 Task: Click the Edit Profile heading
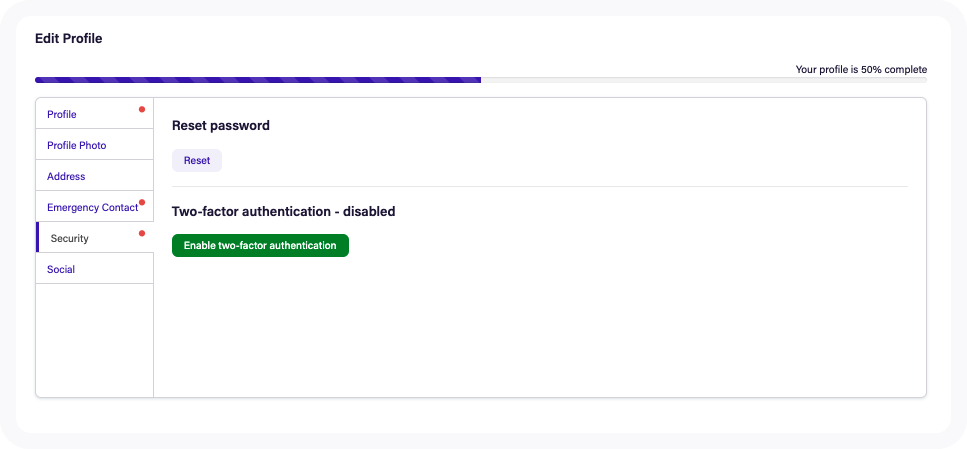point(68,38)
